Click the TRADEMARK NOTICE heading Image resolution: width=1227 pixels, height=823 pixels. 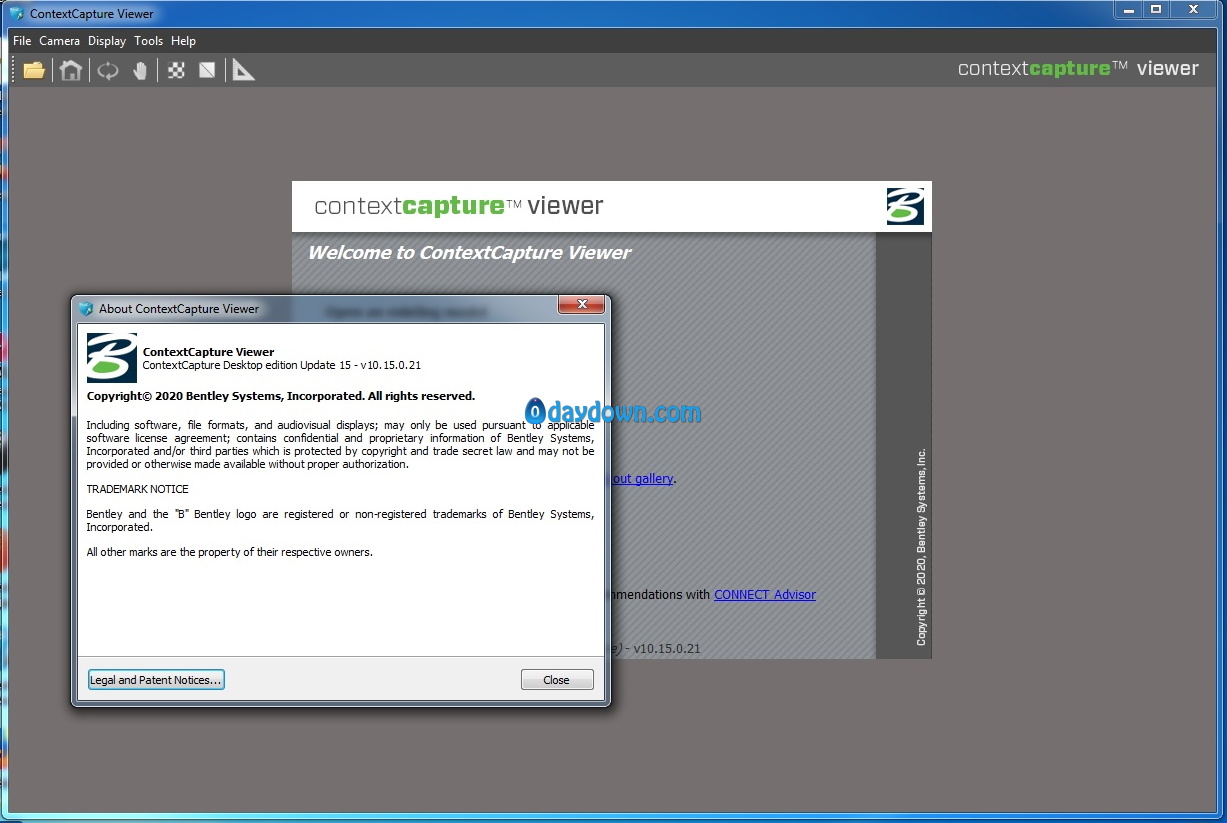137,489
